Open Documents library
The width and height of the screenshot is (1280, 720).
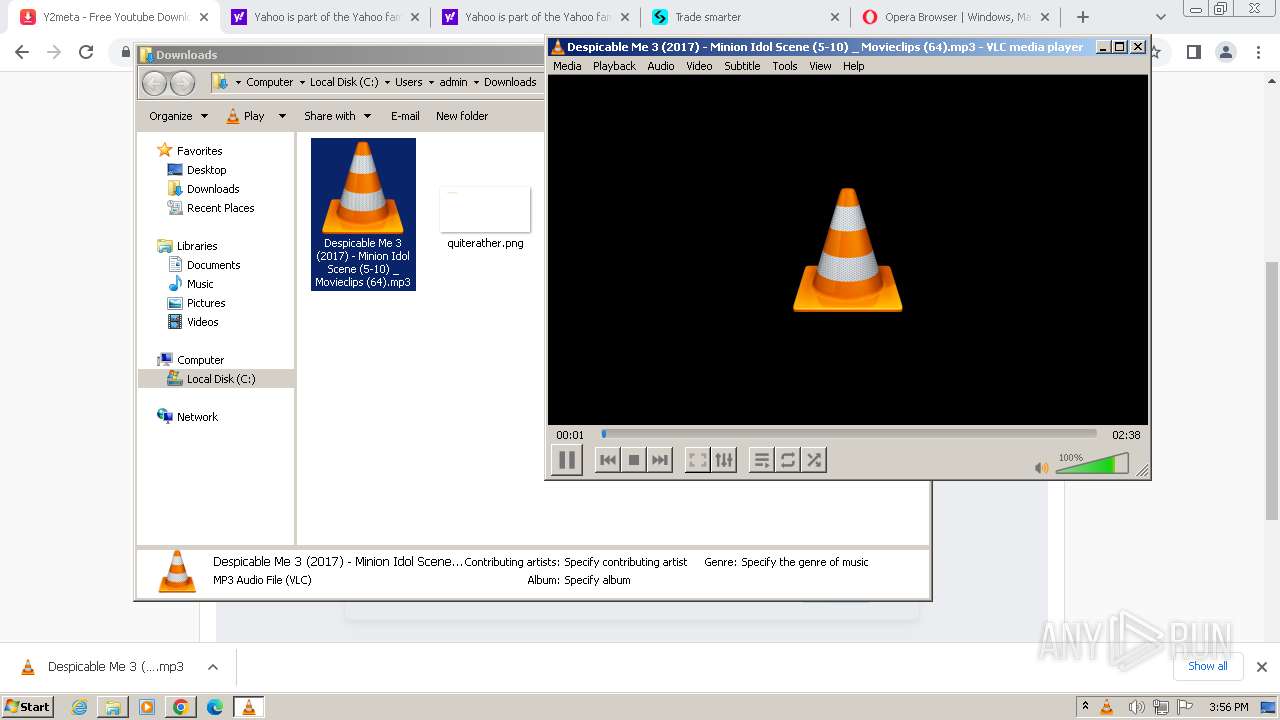pyautogui.click(x=213, y=265)
